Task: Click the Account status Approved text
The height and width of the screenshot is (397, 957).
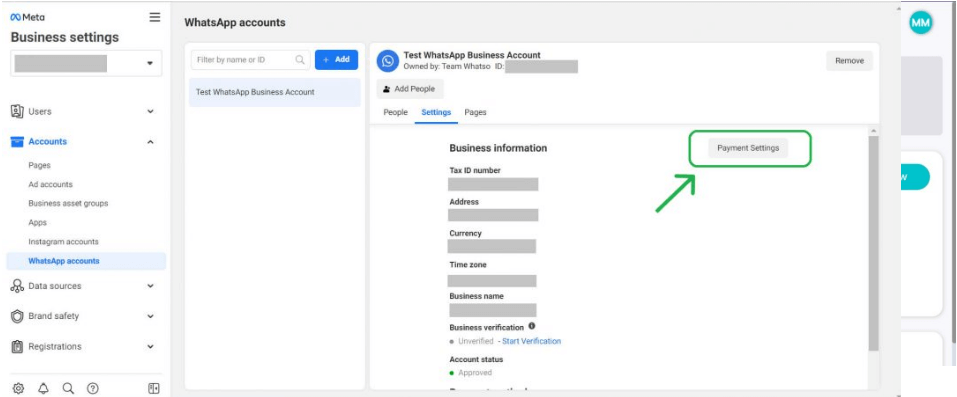Action: click(x=474, y=373)
